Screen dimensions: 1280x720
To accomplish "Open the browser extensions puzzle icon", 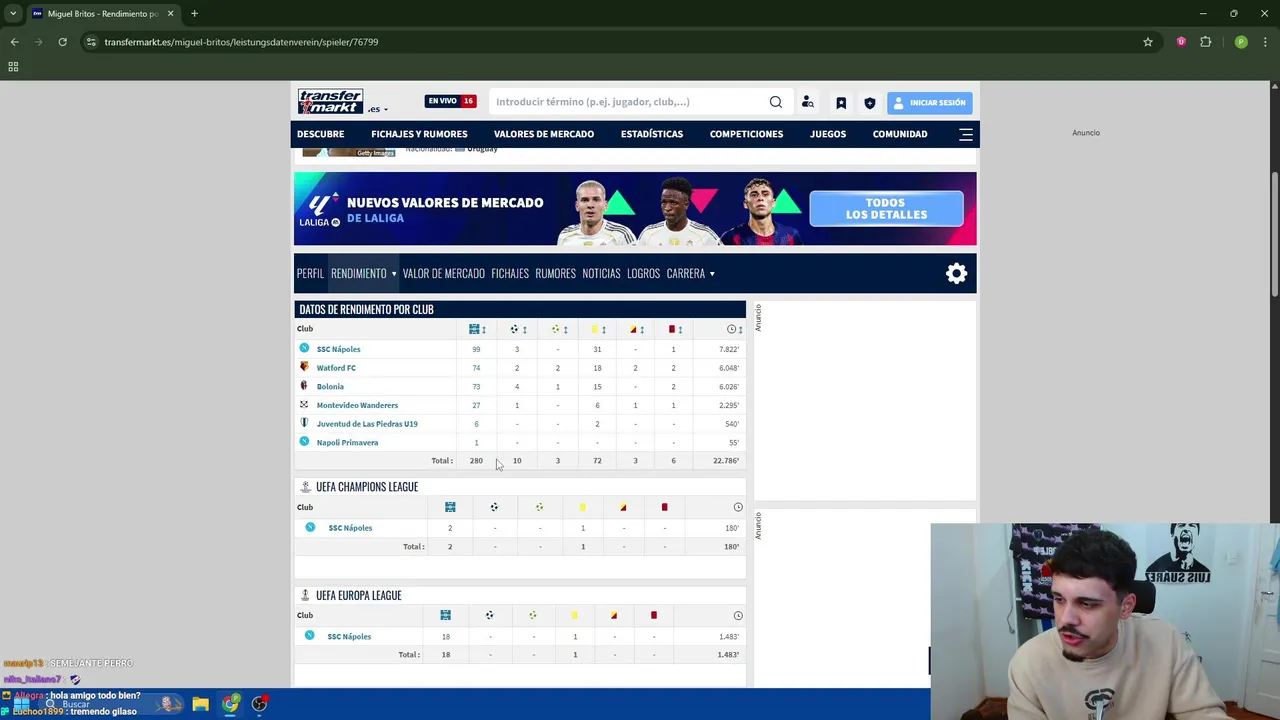I will [1205, 42].
